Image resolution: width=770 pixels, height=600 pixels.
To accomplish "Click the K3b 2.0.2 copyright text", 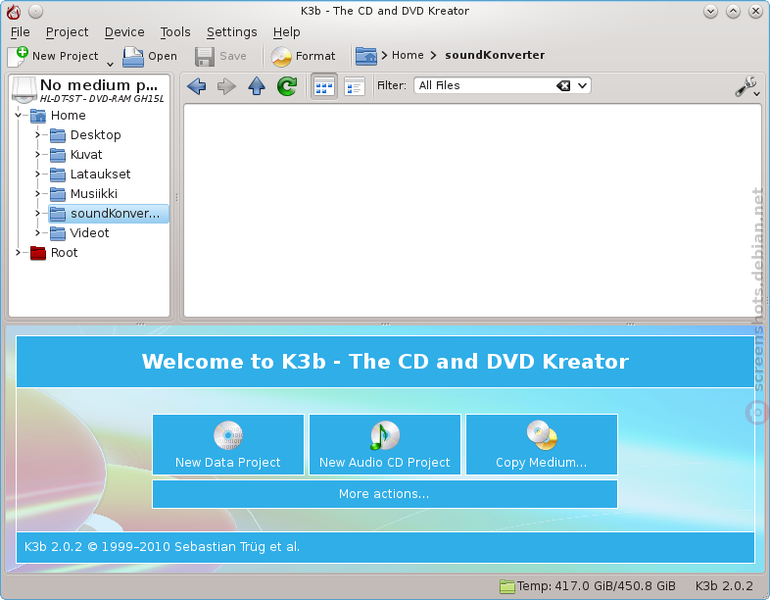I will coord(162,546).
